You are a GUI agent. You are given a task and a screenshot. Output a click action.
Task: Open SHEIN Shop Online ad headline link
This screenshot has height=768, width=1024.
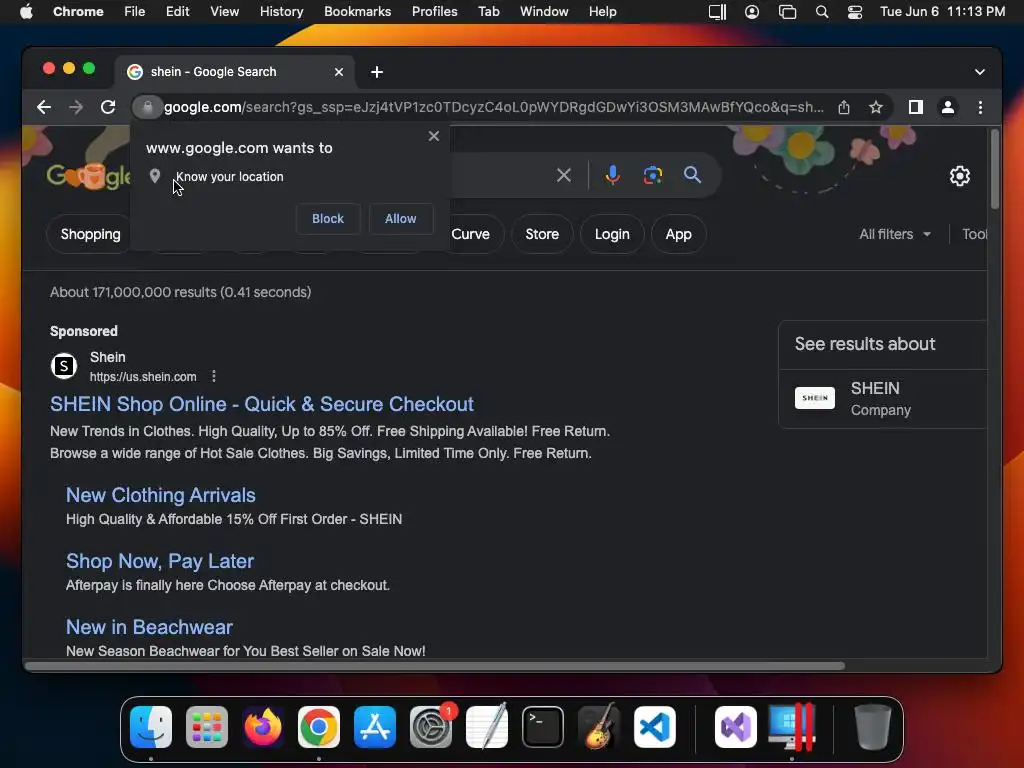point(262,404)
